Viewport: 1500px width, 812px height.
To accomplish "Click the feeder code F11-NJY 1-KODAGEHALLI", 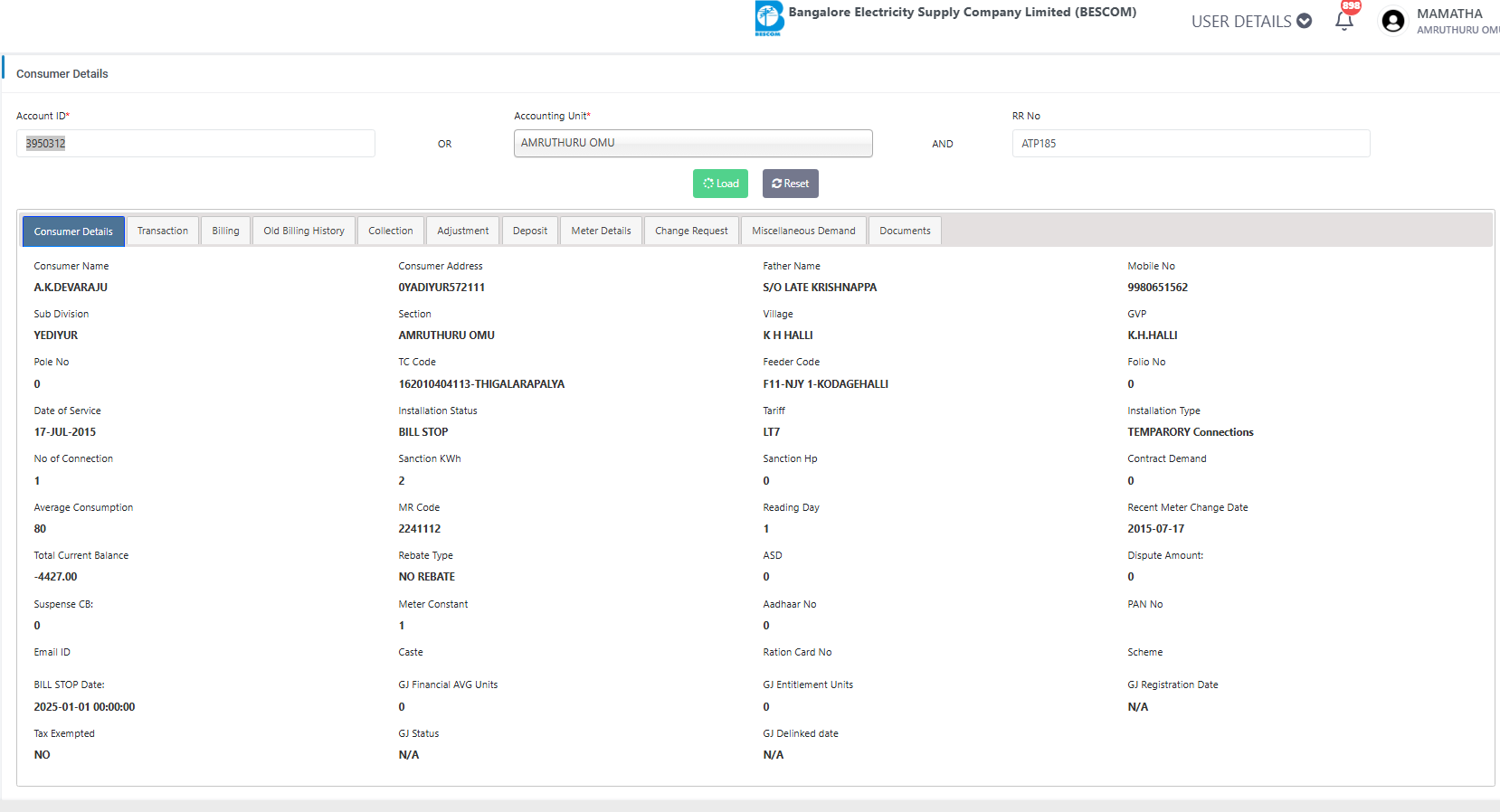I will (826, 384).
